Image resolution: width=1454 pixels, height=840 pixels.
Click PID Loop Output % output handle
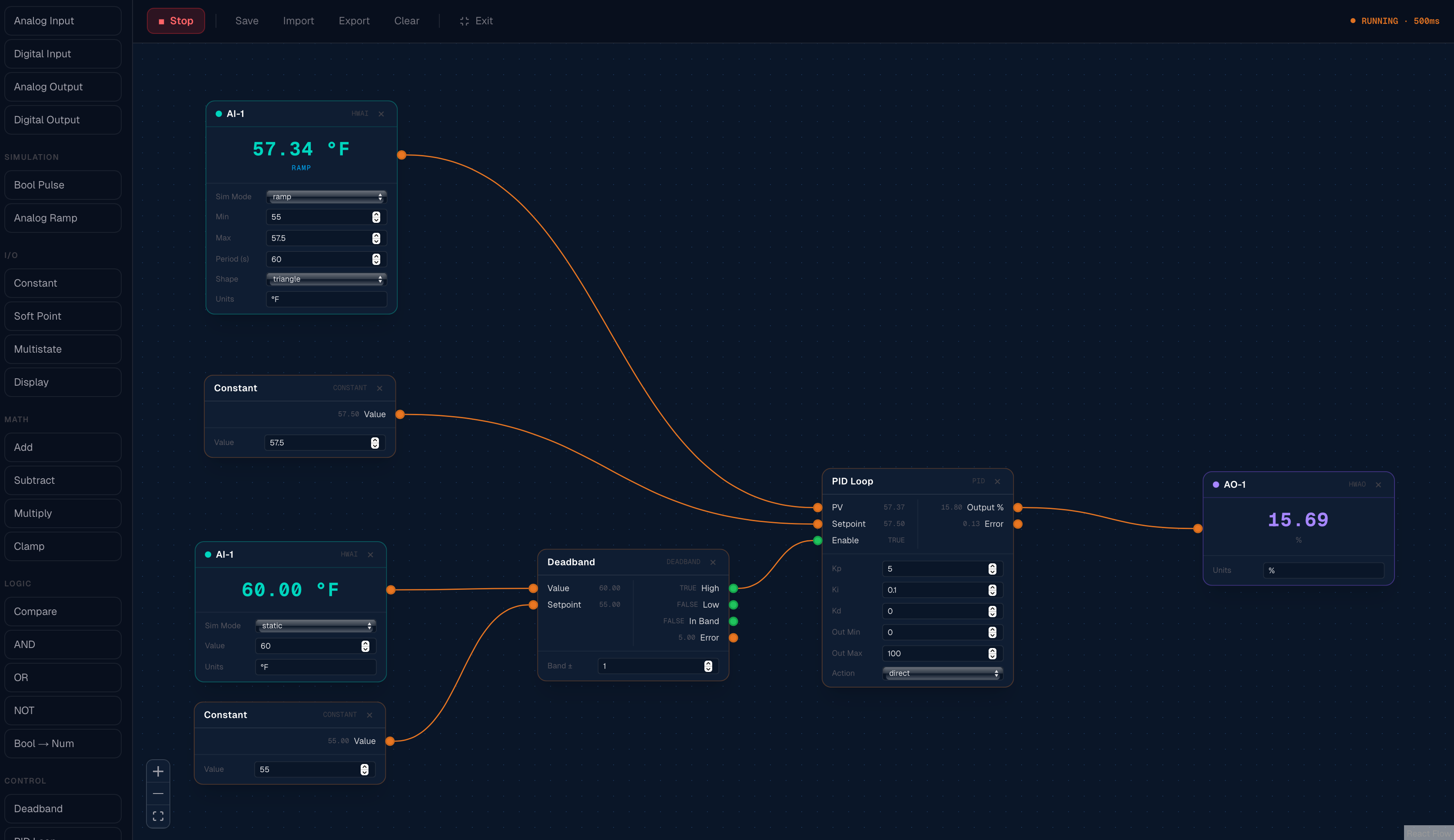(x=1018, y=507)
